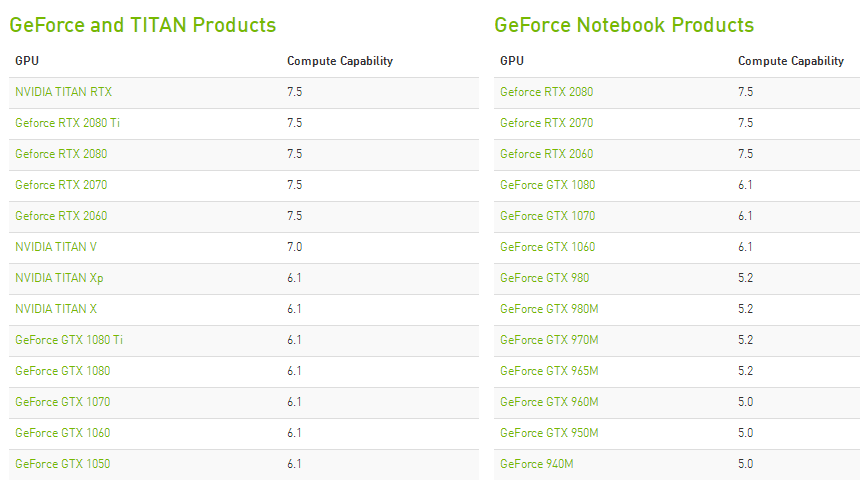Viewport: 860px width, 480px height.
Task: Follow the GeForce GTX 1050 link
Action: pos(62,464)
